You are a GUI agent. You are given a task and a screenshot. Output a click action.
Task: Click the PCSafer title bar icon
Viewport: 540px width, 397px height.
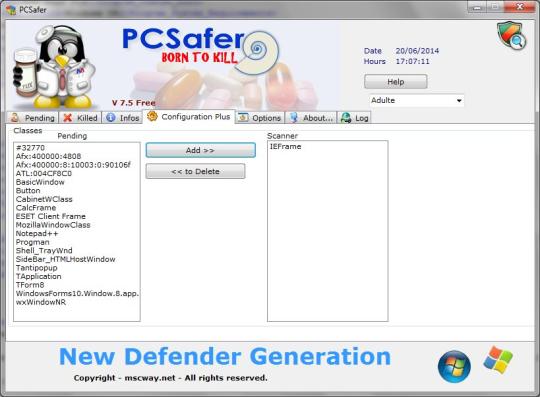tap(11, 10)
